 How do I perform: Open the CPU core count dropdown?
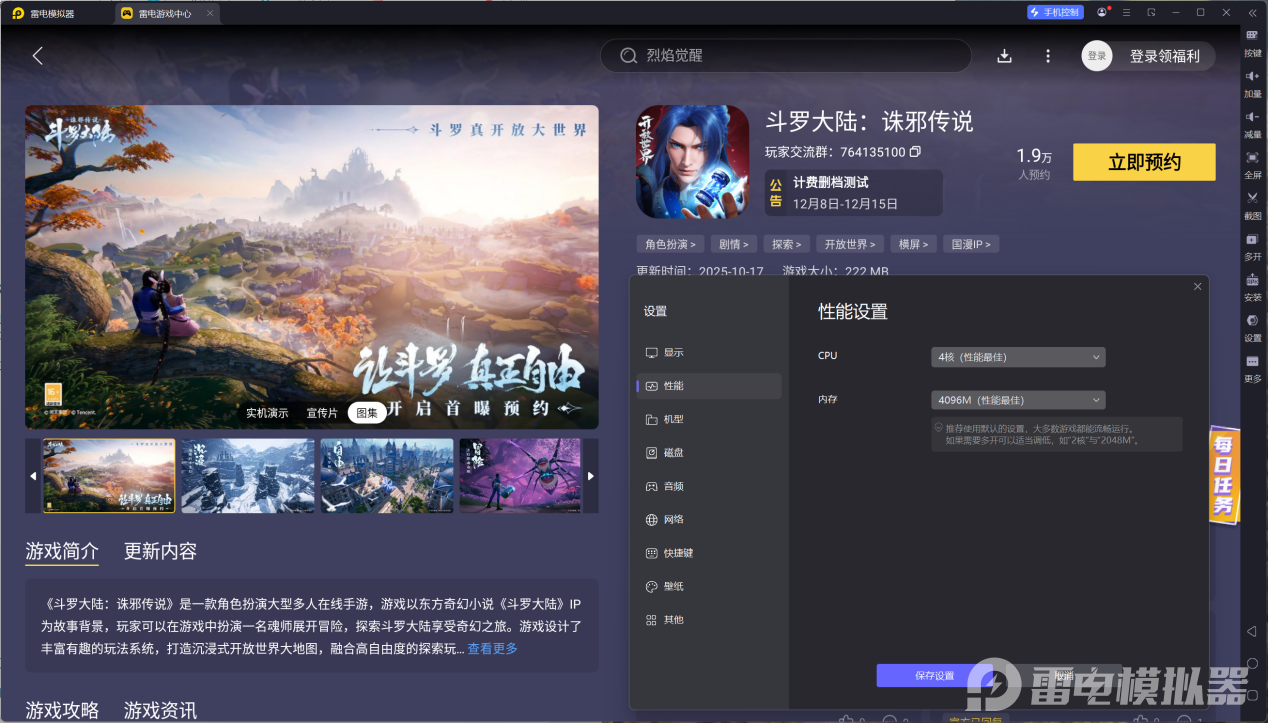click(1018, 357)
